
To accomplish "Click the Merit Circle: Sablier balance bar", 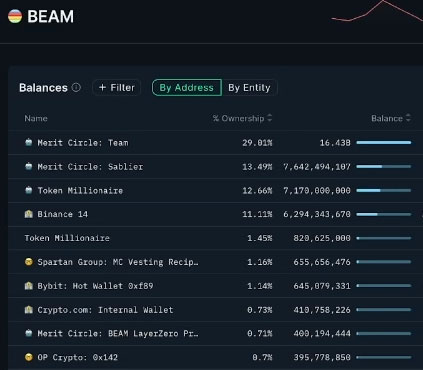I will coord(384,166).
